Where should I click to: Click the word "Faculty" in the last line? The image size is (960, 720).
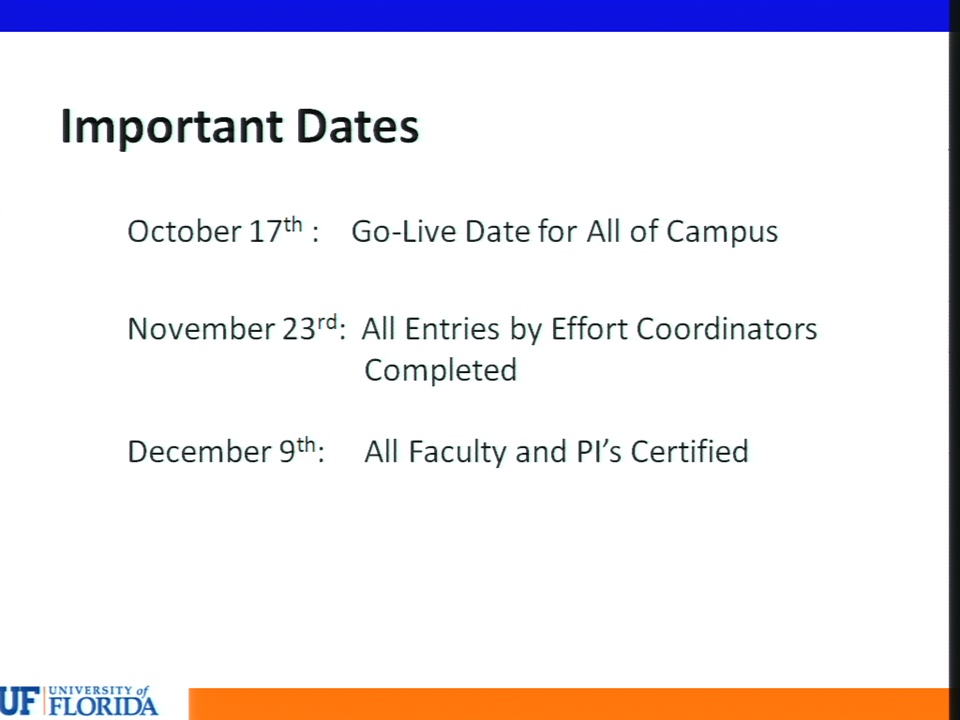tap(457, 452)
